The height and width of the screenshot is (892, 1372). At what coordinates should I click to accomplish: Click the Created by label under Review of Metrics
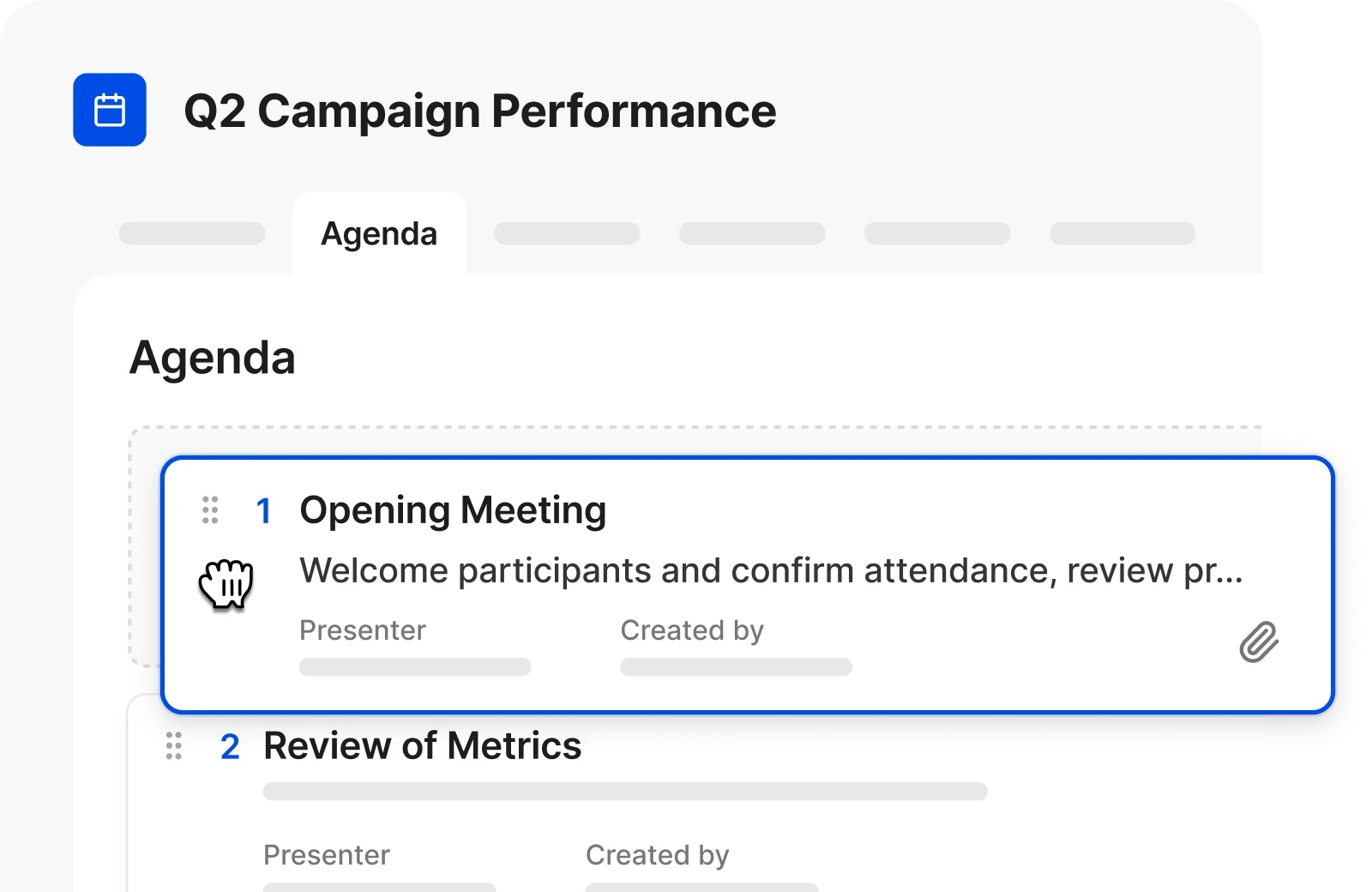point(658,855)
